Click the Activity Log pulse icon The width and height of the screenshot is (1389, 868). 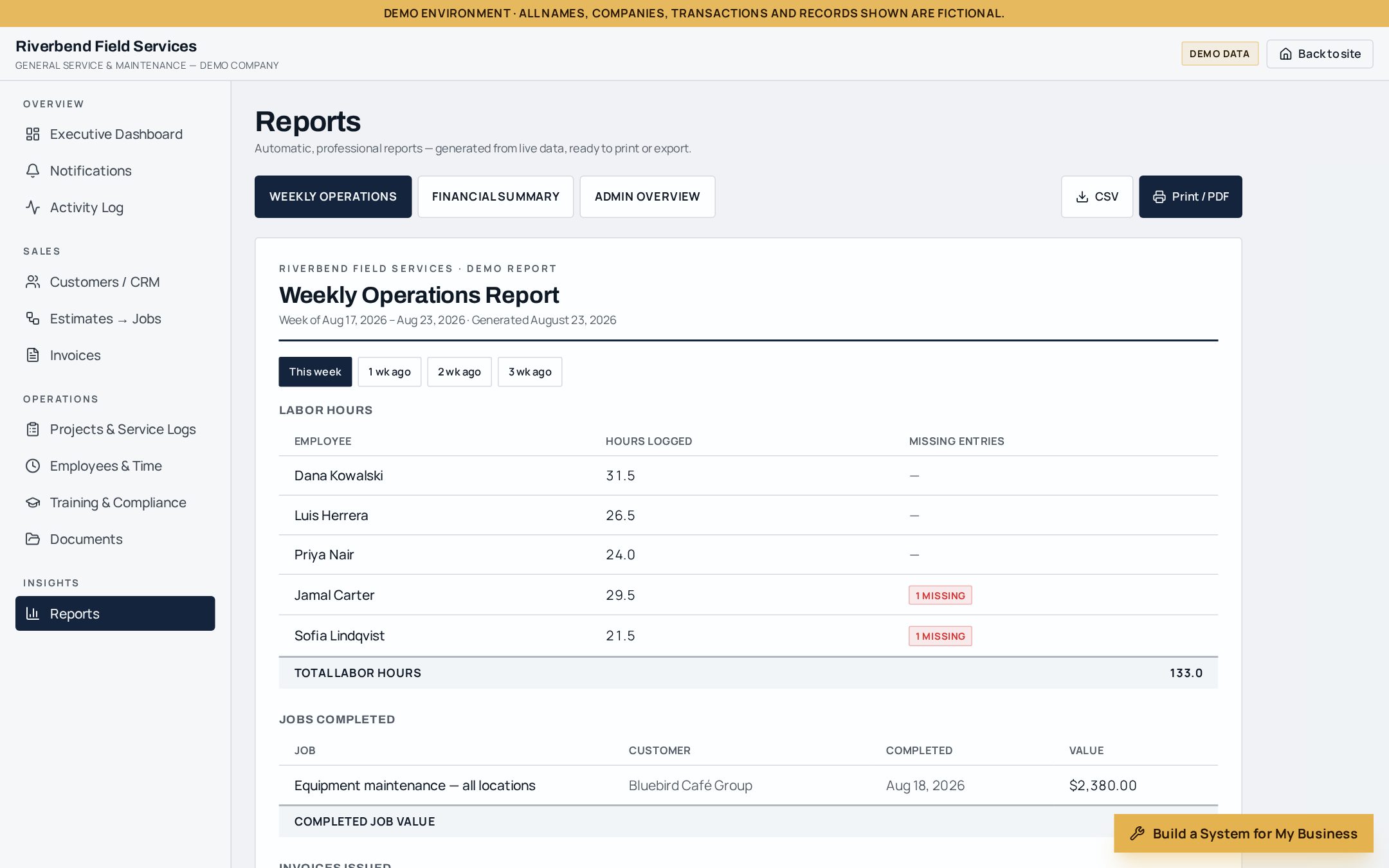tap(33, 207)
